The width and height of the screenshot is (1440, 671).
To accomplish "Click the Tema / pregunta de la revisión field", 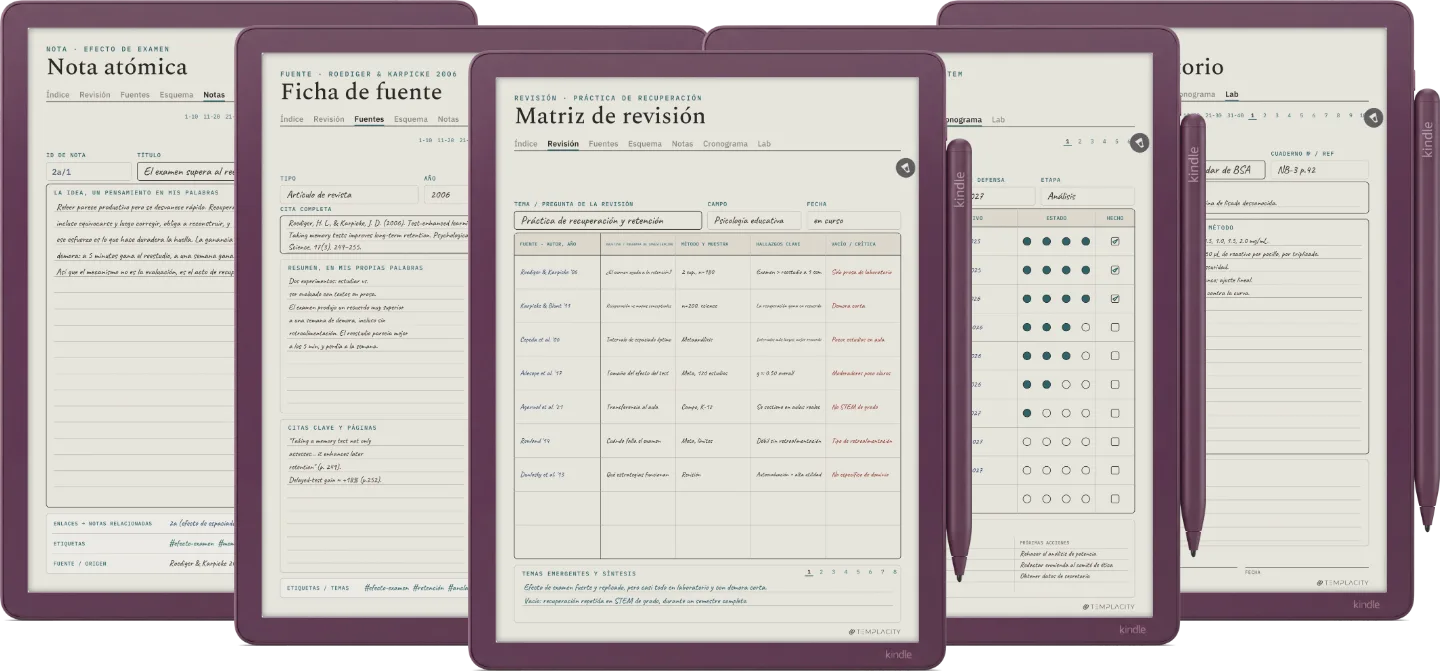I will (x=608, y=220).
